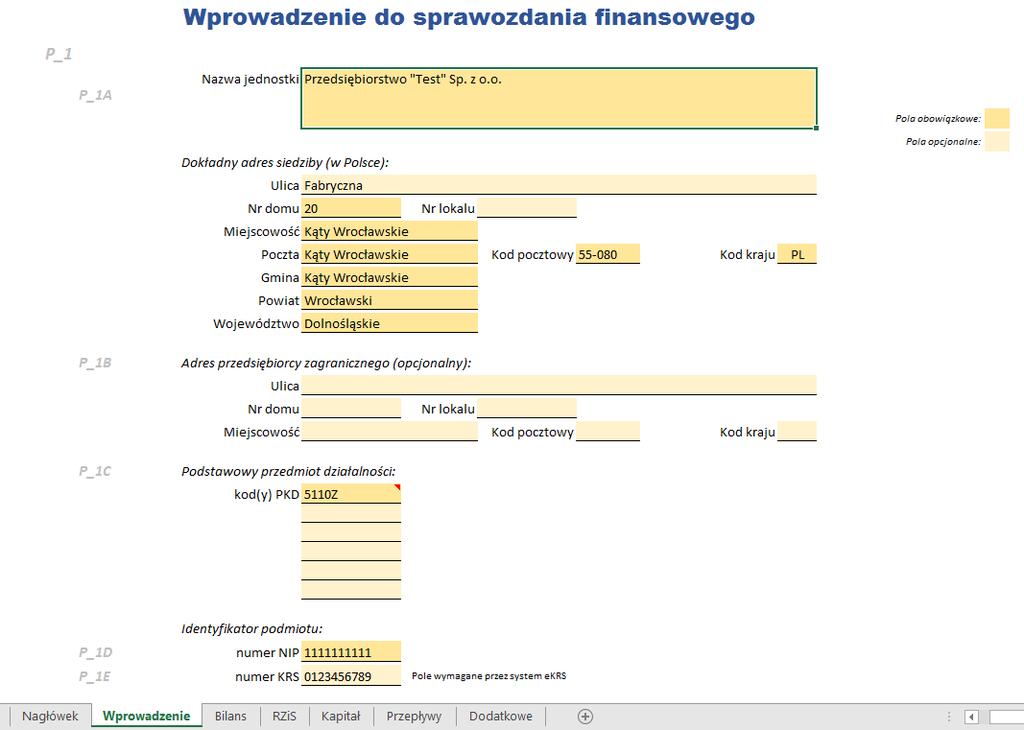This screenshot has width=1024, height=730.
Task: Click the P_1C section marker
Action: coord(95,471)
